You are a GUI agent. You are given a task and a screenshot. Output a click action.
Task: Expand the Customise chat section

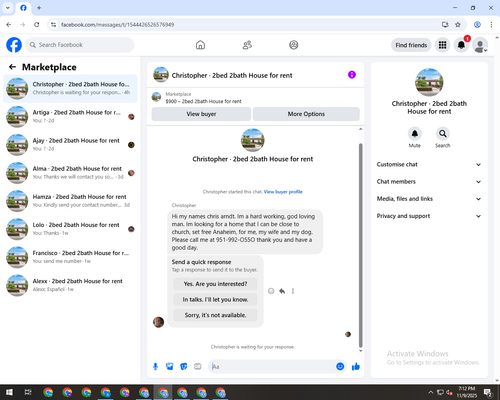429,164
